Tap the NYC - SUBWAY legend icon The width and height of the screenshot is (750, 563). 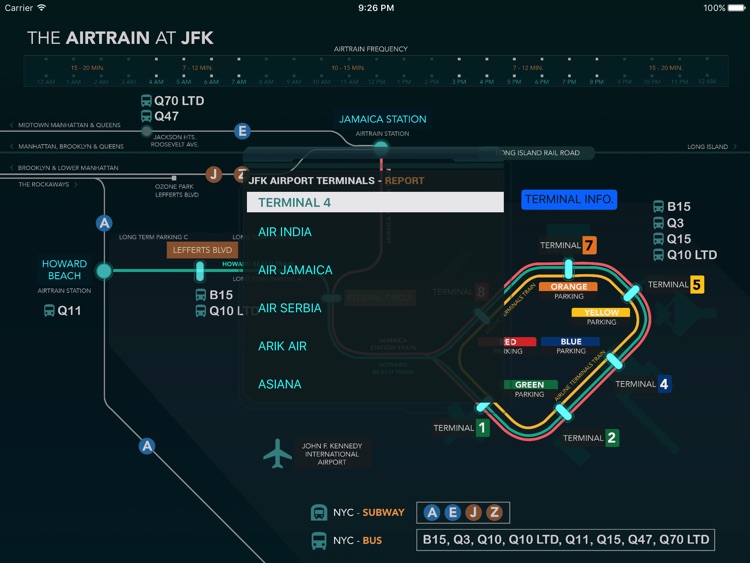point(319,512)
